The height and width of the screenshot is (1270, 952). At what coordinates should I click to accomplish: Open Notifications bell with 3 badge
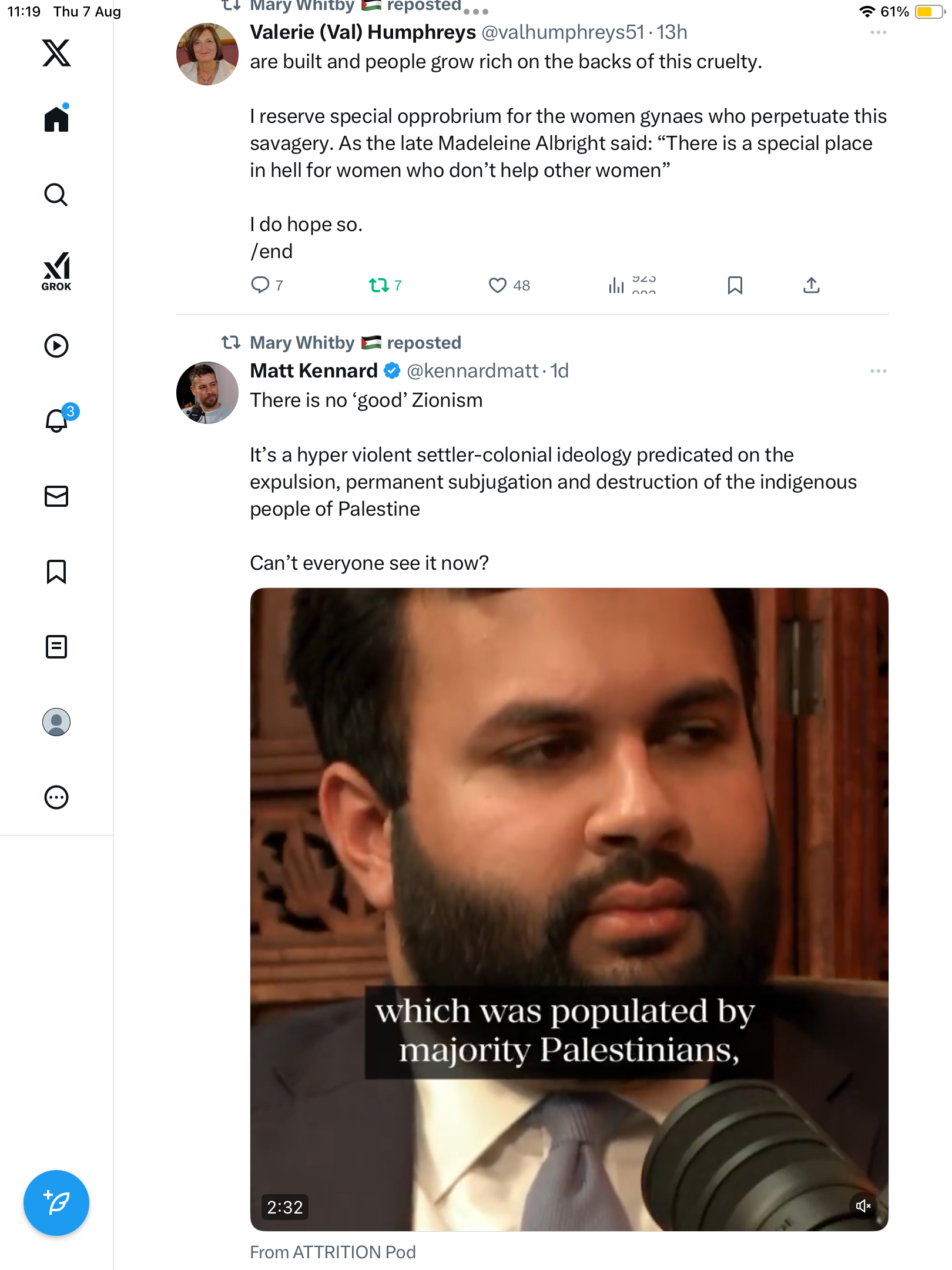[57, 420]
